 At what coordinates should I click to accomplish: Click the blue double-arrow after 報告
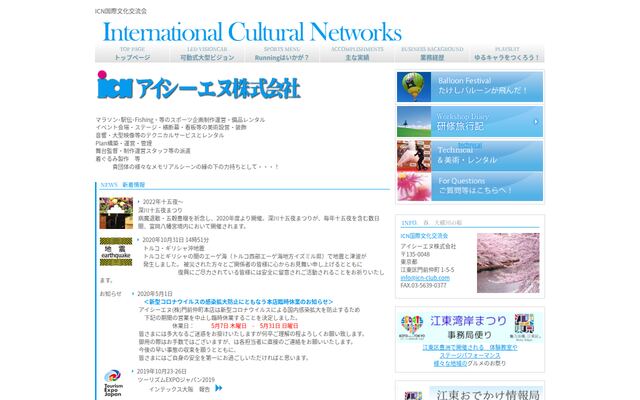tap(219, 388)
